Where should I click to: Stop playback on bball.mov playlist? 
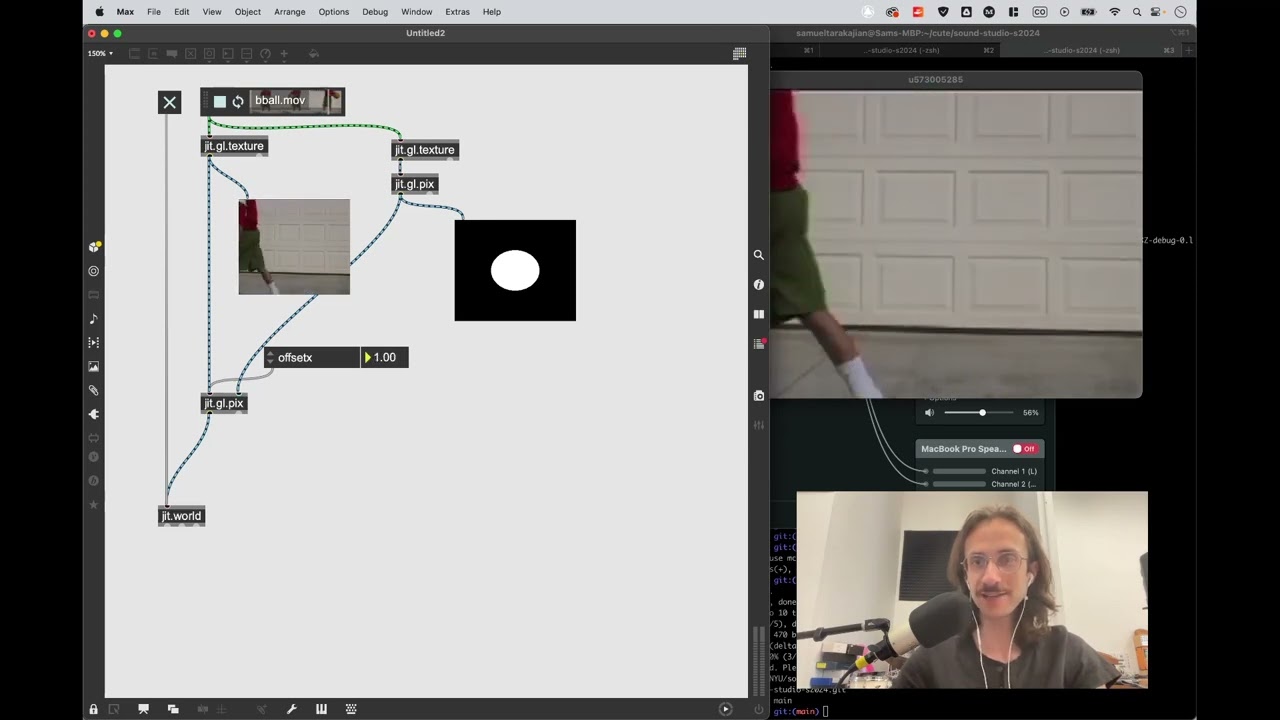[x=220, y=101]
